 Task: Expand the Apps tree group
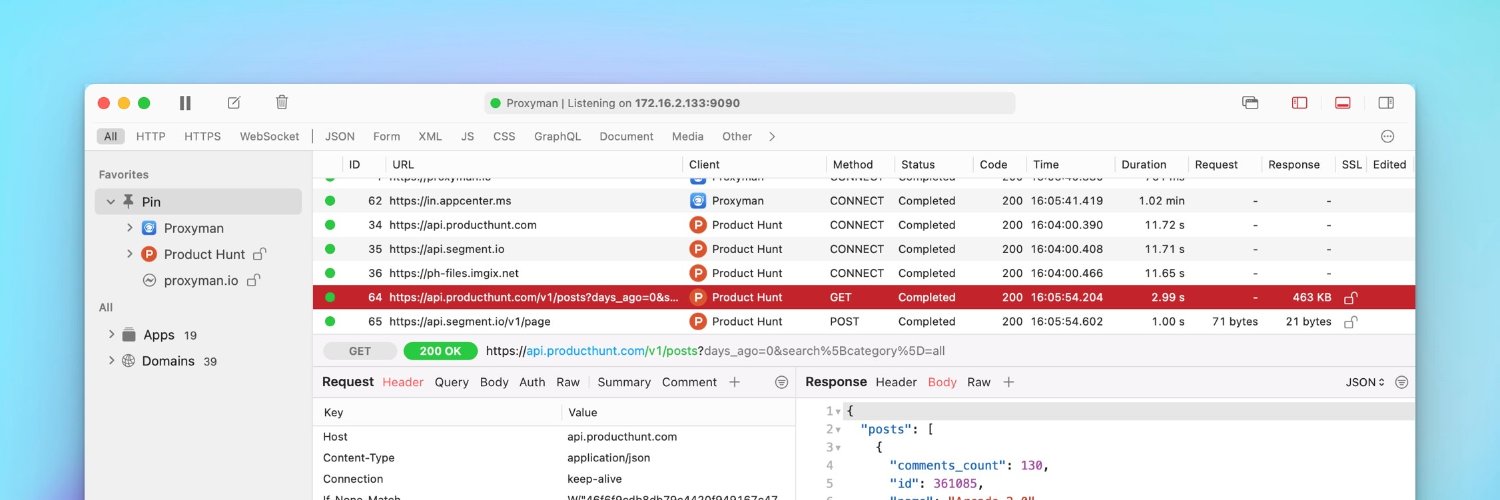pyautogui.click(x=111, y=335)
